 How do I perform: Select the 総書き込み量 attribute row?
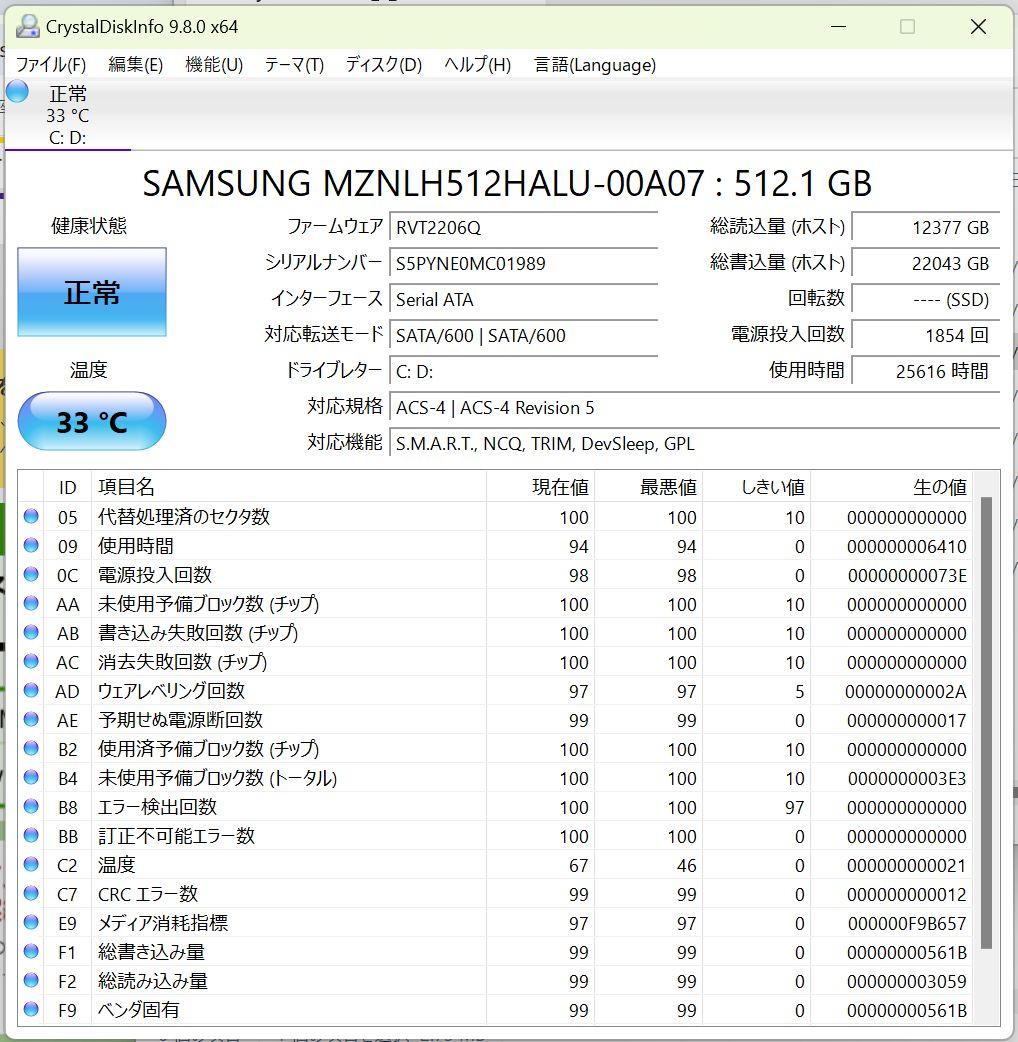(x=300, y=952)
